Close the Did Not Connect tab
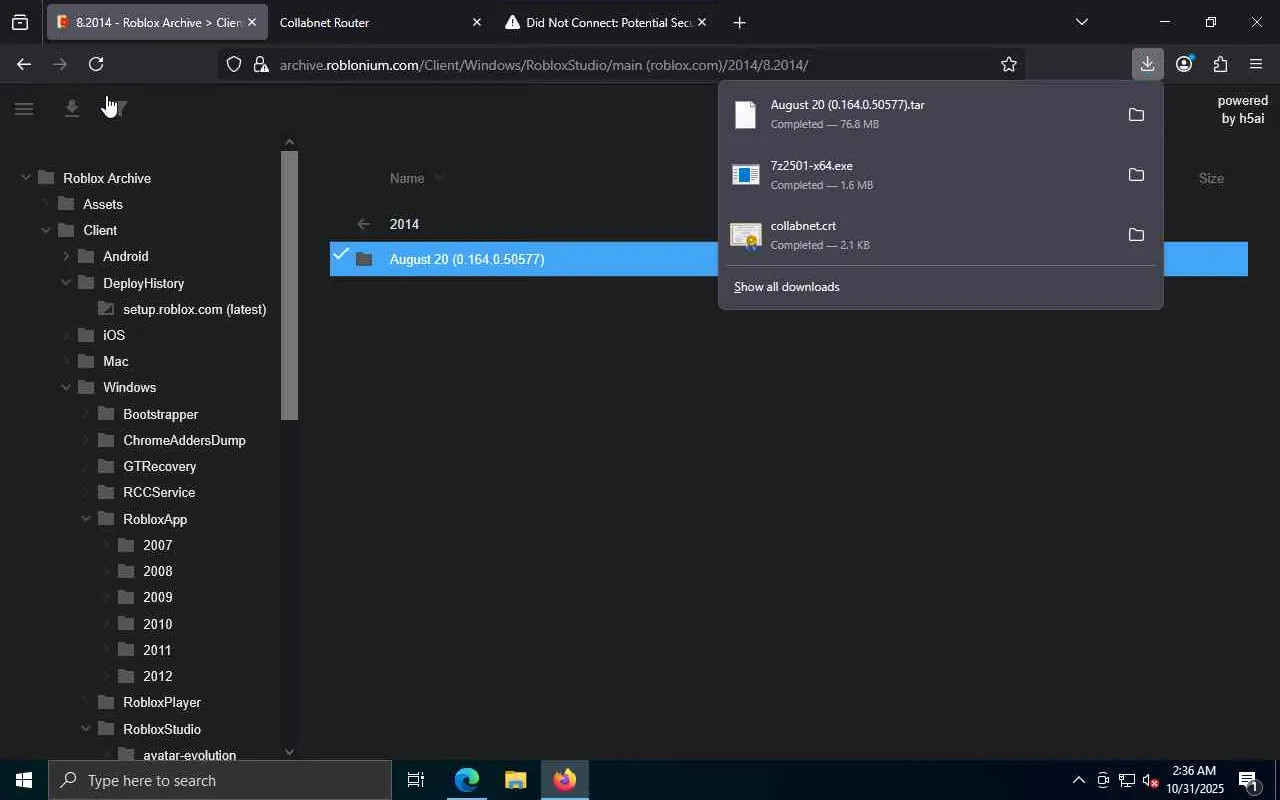1280x800 pixels. pyautogui.click(x=701, y=22)
